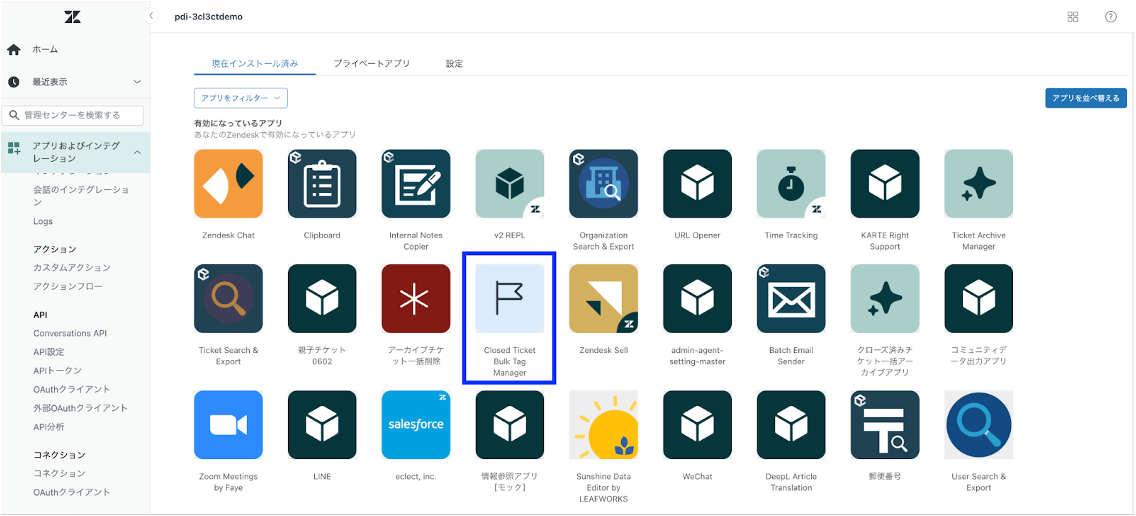Select the Batch Email Sender app
1136x516 pixels.
pos(791,299)
